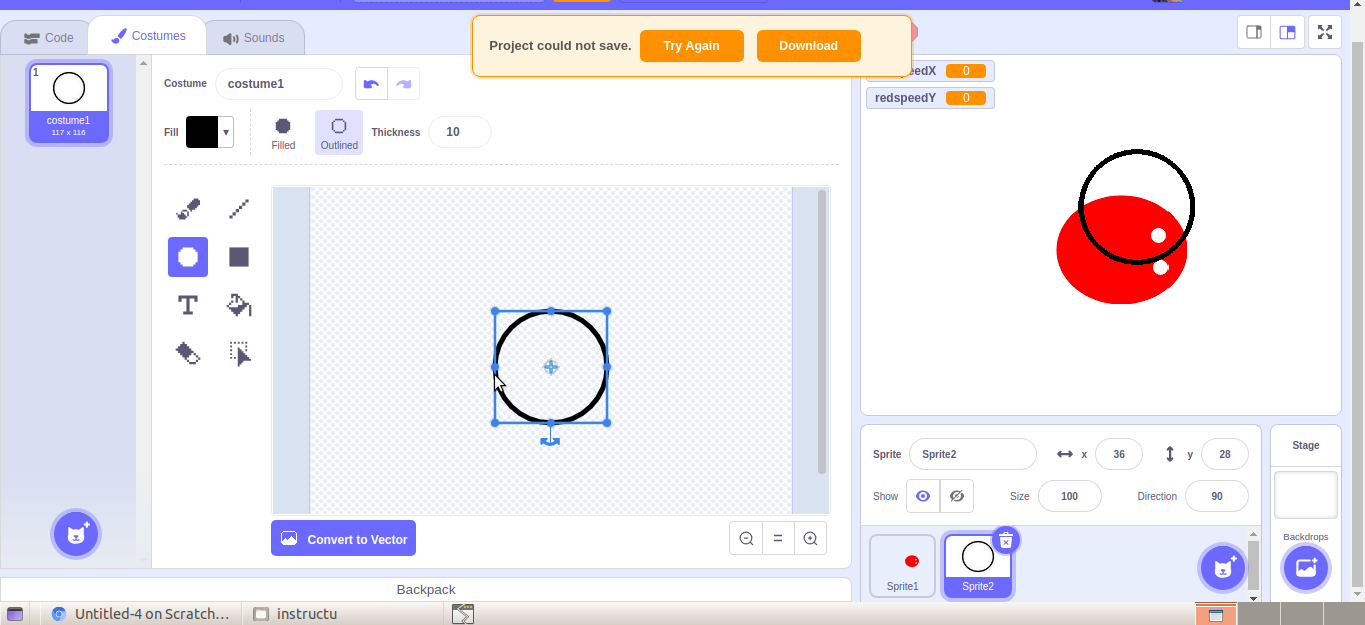Open the Fill color dropdown
The height and width of the screenshot is (625, 1365).
pos(224,131)
